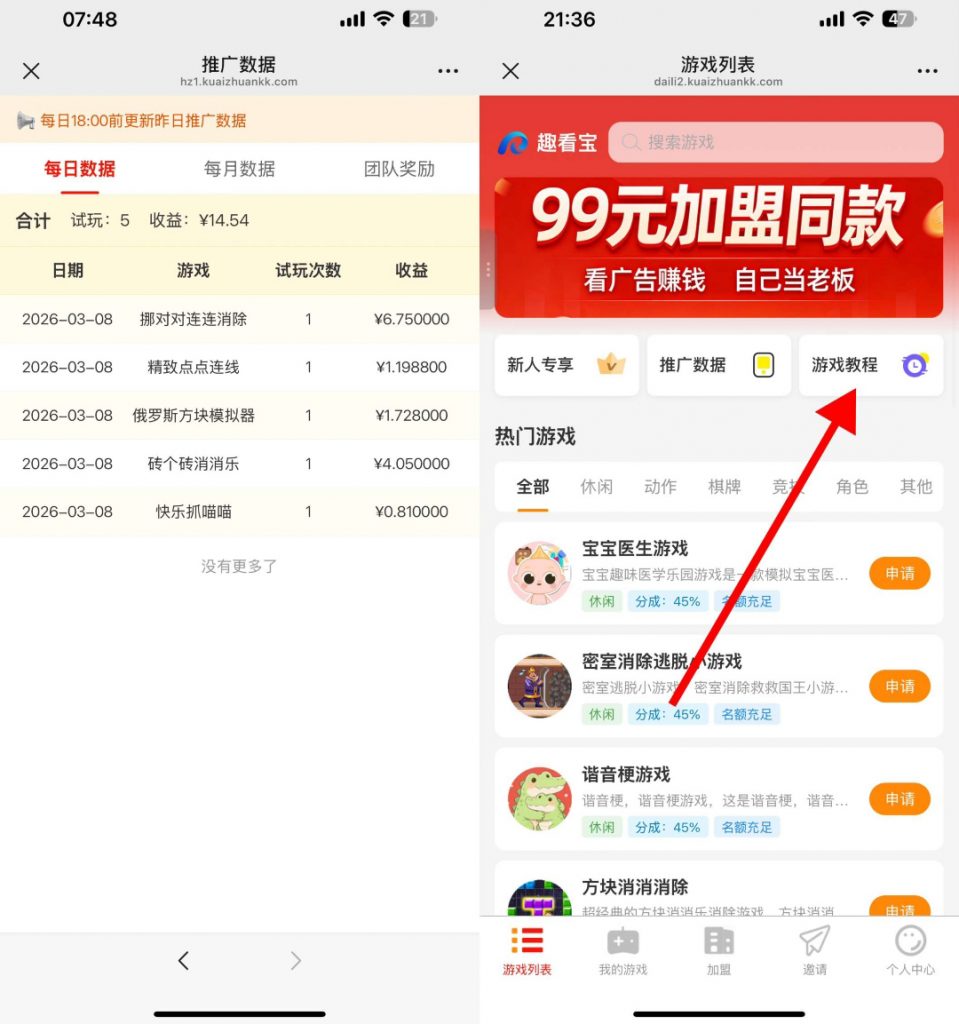Open more options on 游戏列表 page

click(927, 70)
